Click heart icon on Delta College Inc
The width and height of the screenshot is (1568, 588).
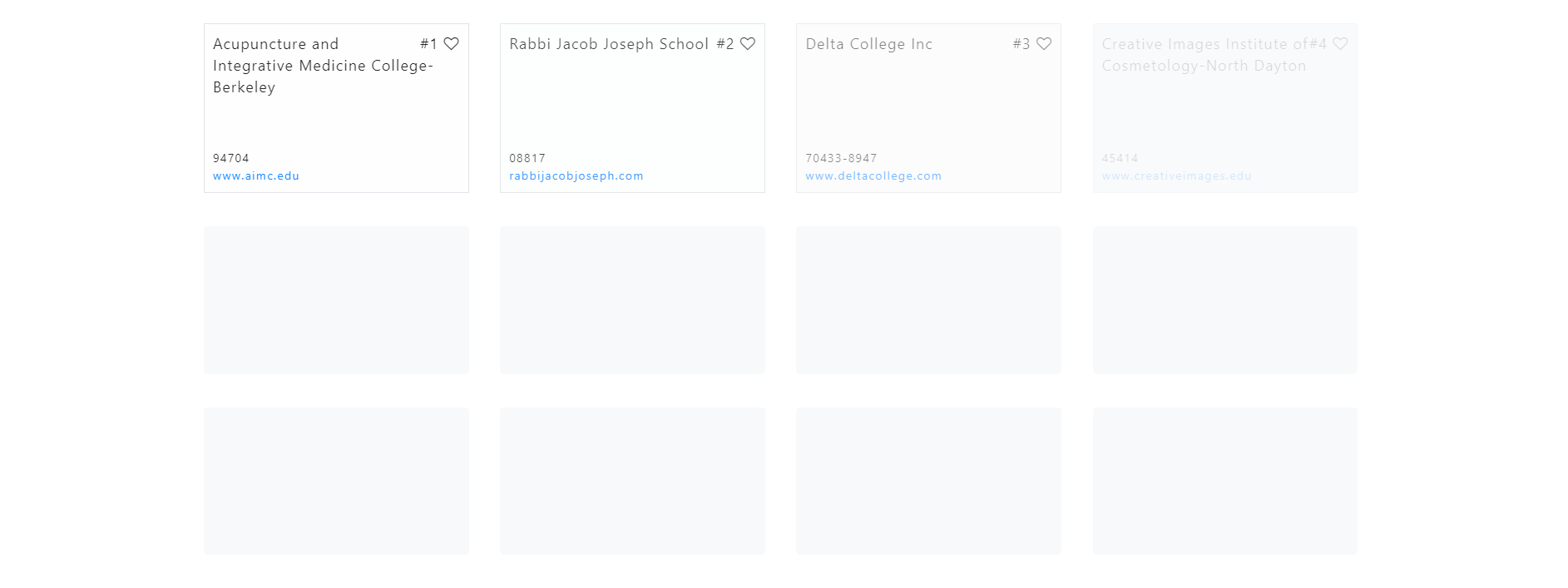(x=1044, y=44)
